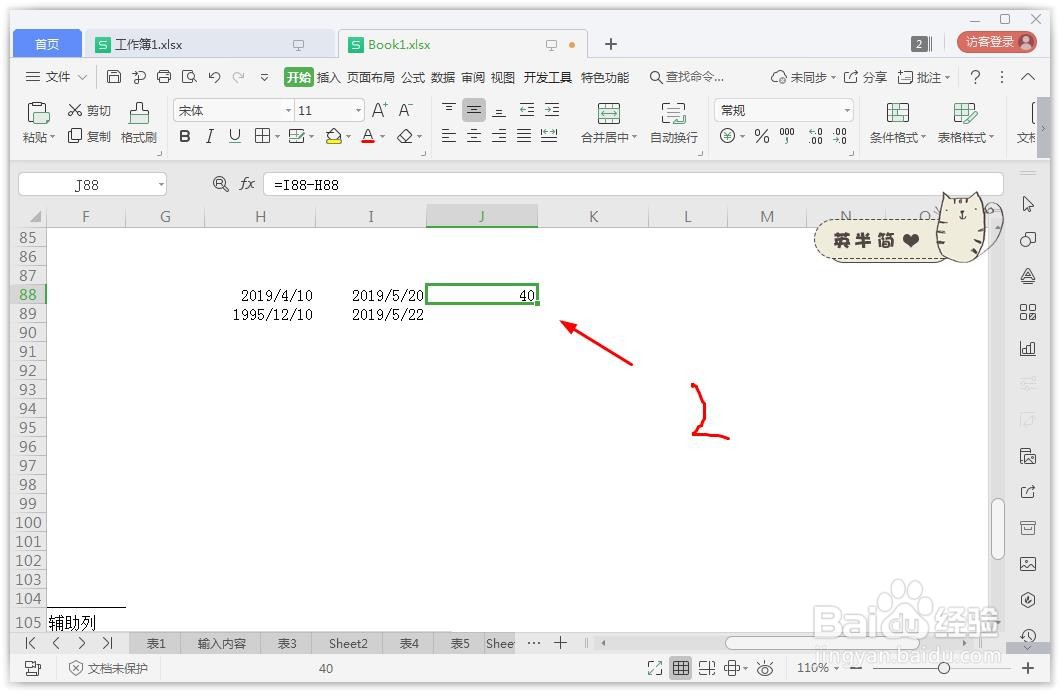
Task: Select the Sheet2 sheet tab
Action: click(x=348, y=643)
